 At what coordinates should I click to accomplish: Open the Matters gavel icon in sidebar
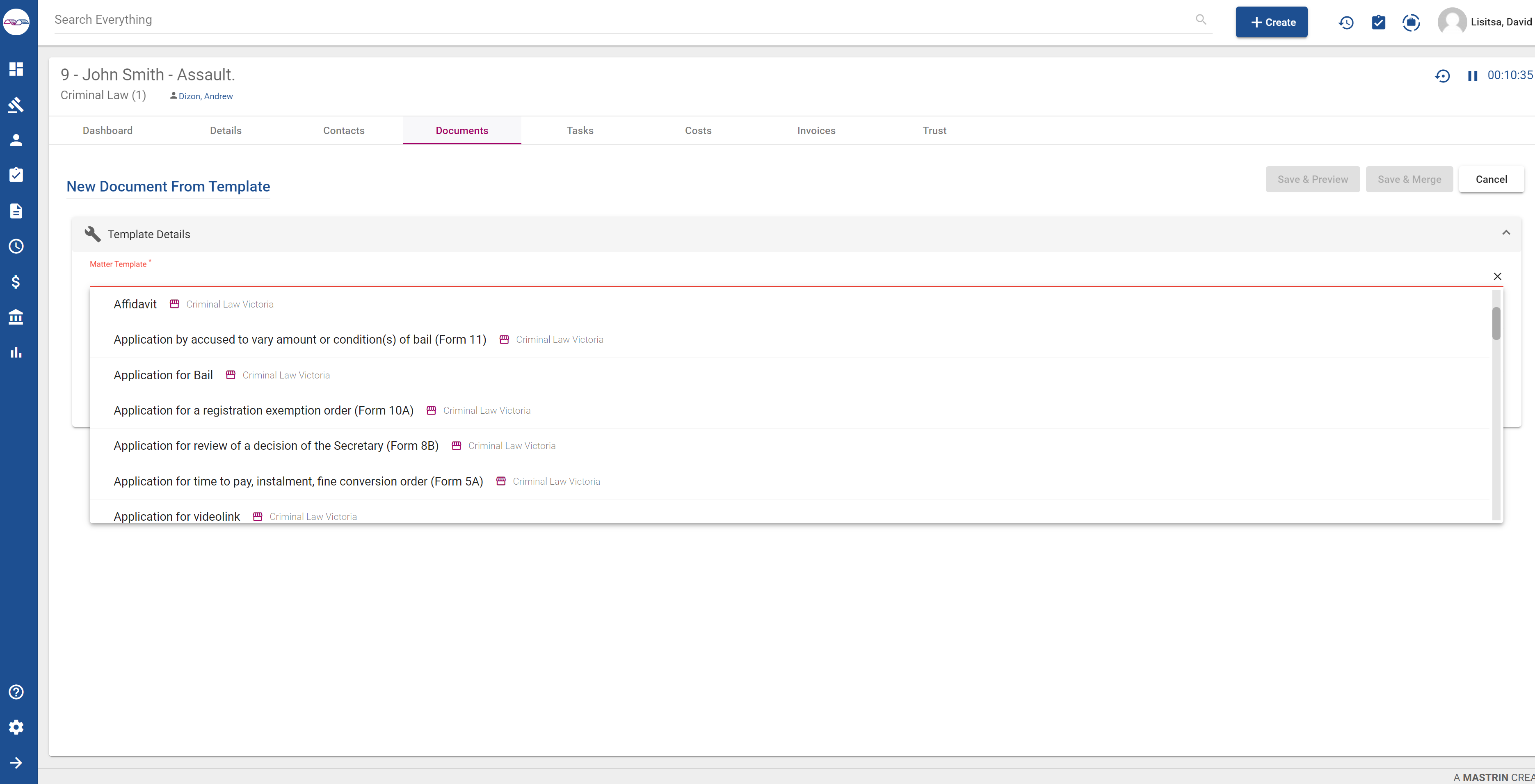[x=16, y=105]
